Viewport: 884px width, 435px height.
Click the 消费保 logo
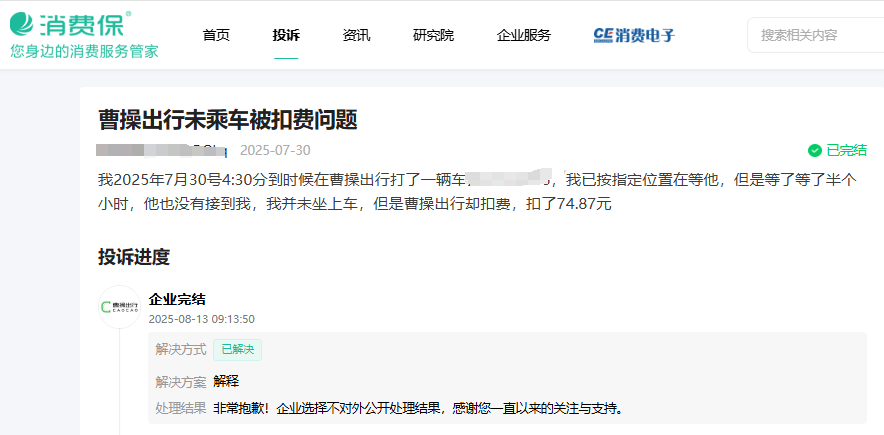click(x=71, y=24)
